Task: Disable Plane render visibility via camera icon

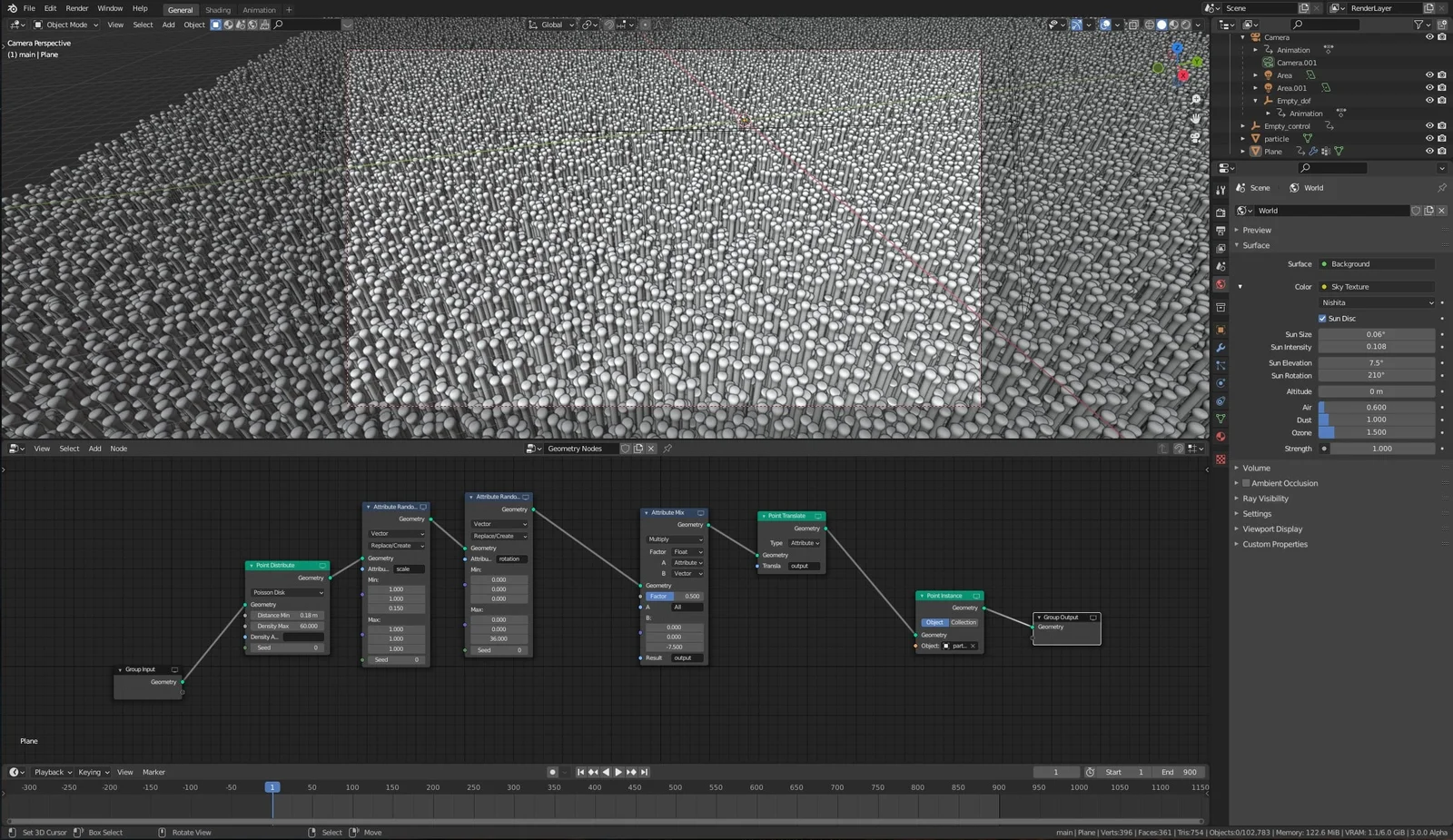Action: click(1442, 151)
